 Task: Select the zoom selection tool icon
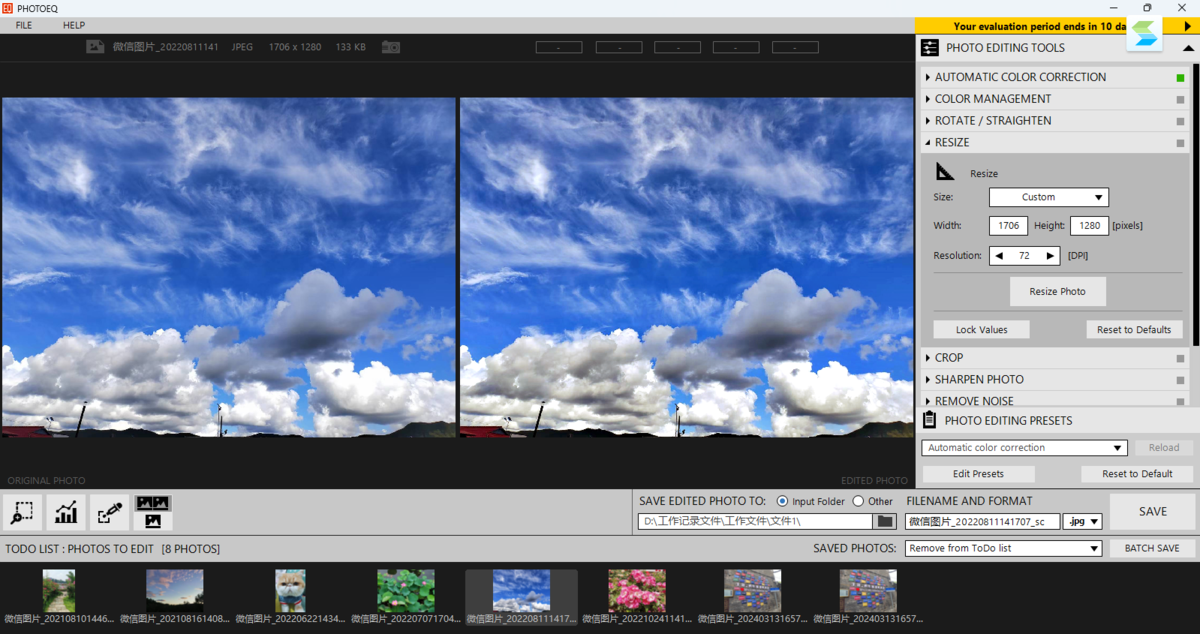[23, 513]
